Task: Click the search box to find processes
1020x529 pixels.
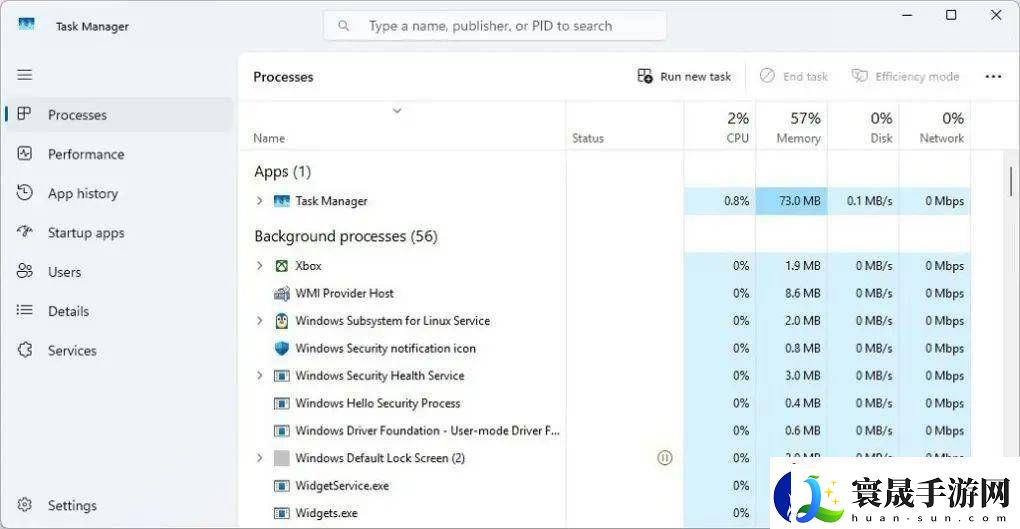Action: (495, 26)
